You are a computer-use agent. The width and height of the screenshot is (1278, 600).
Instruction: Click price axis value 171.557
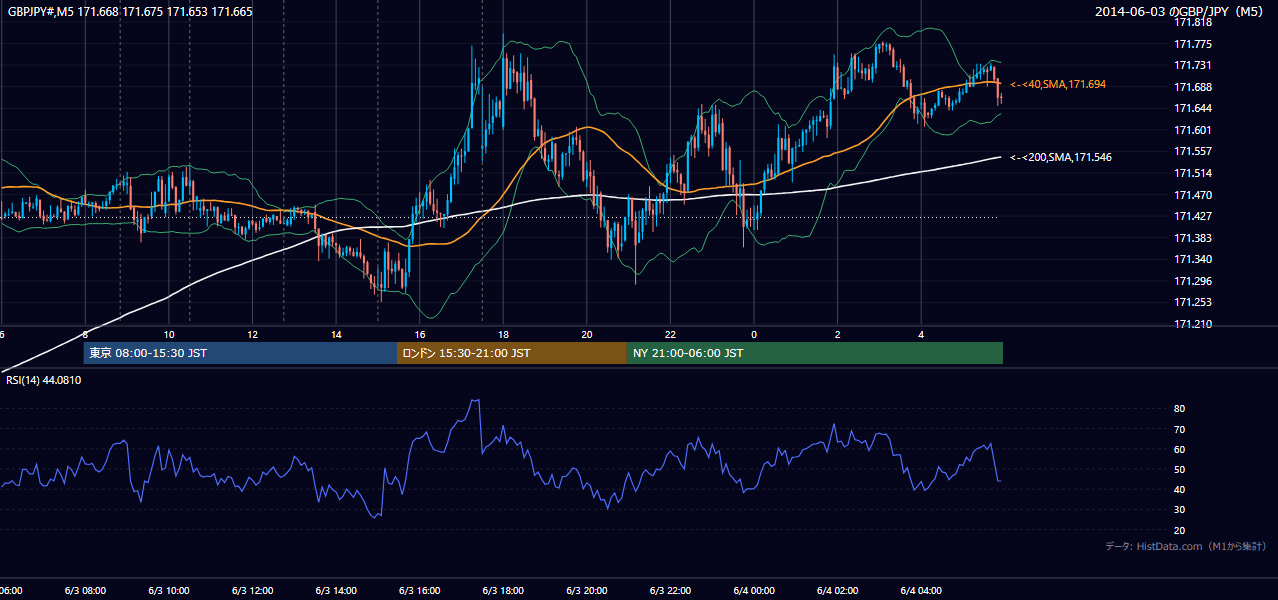(x=1192, y=151)
